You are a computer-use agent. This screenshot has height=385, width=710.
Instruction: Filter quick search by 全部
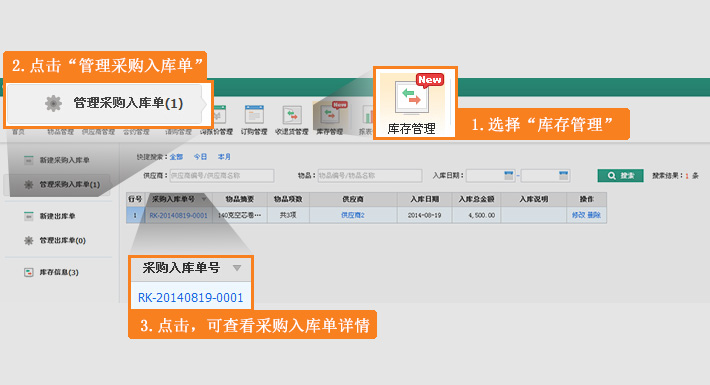coord(176,157)
